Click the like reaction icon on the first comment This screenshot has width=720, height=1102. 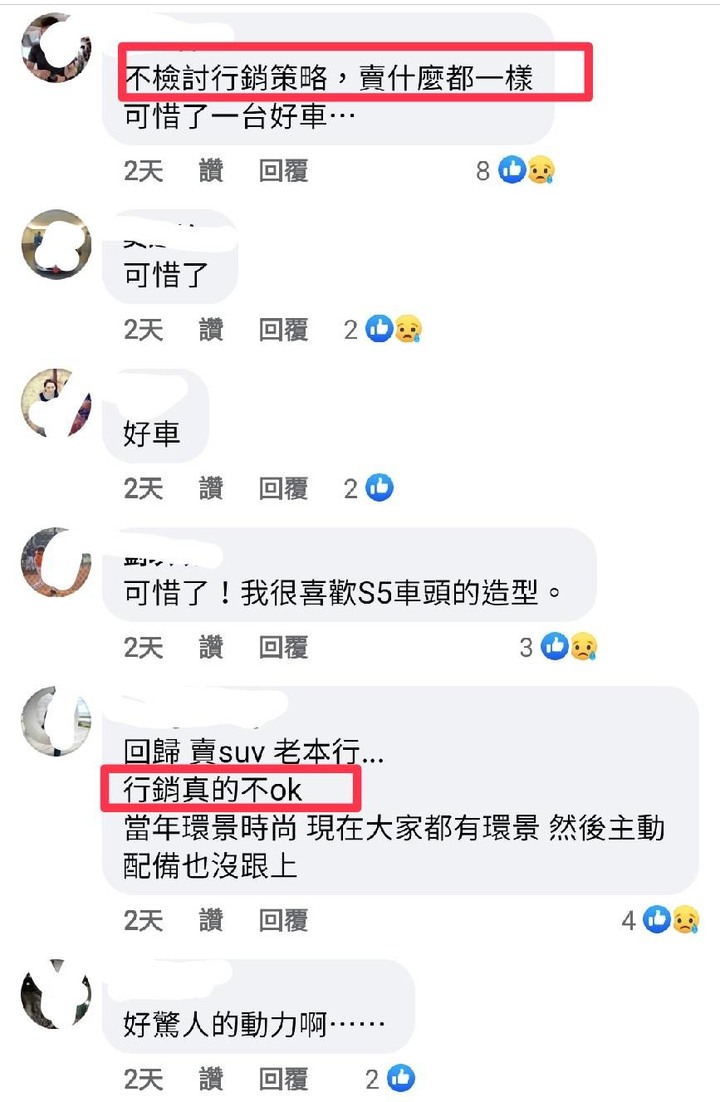[x=512, y=169]
